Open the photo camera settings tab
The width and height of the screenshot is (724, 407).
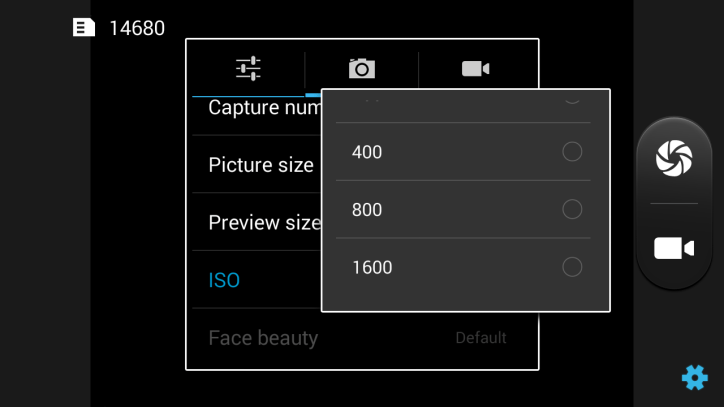361,68
